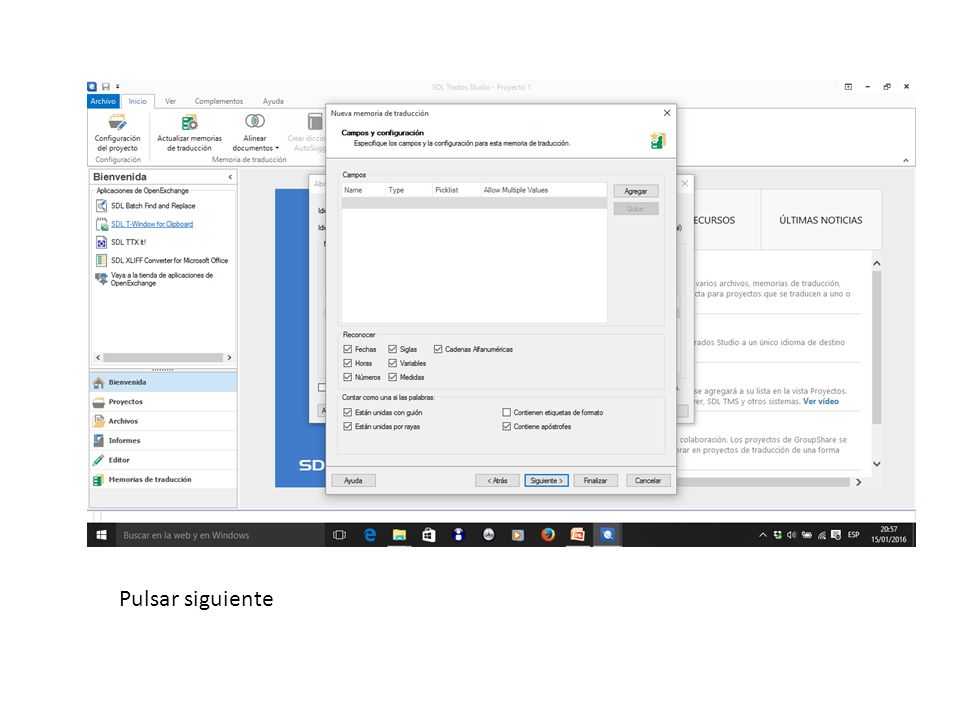The width and height of the screenshot is (960, 720).
Task: Toggle the Números checkbox
Action: (348, 377)
